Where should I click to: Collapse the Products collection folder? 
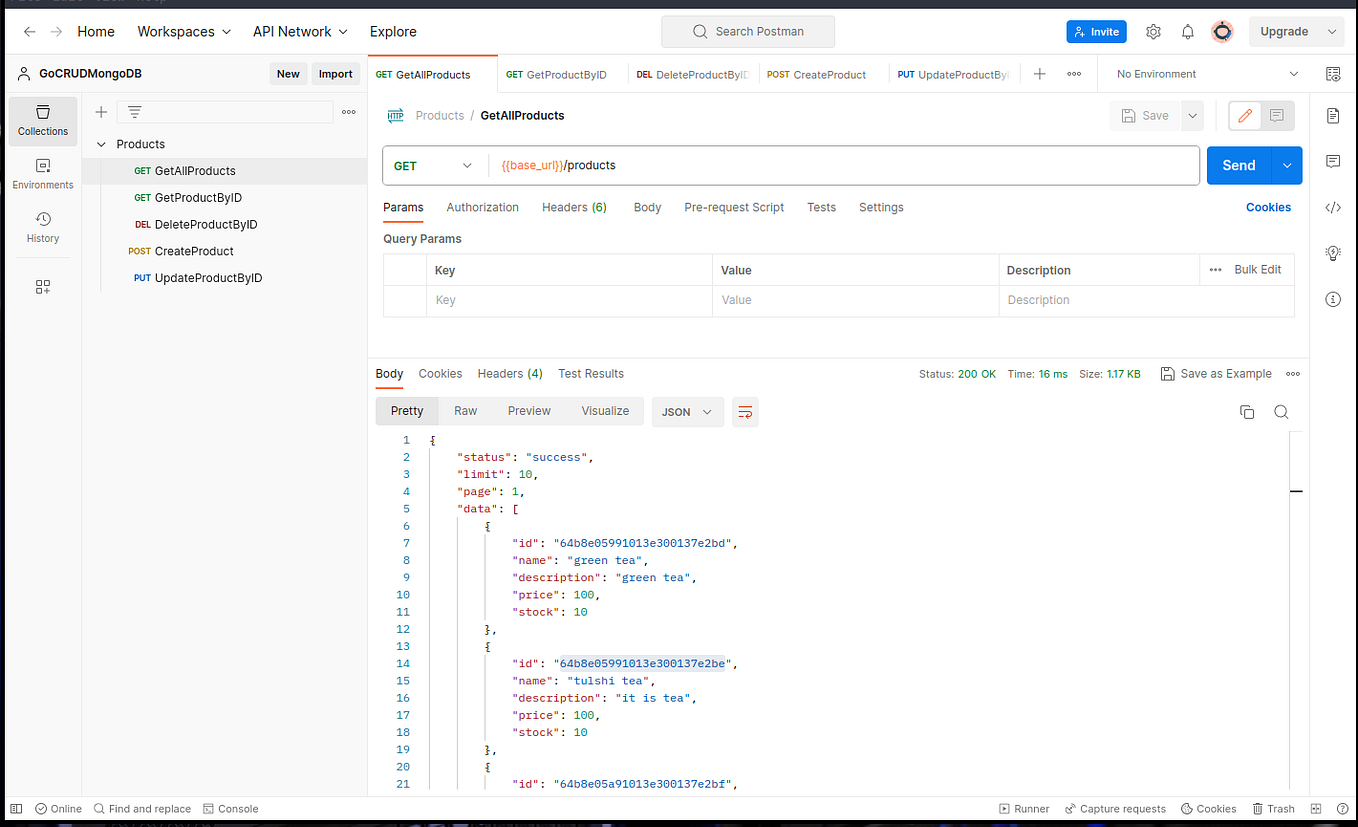coord(100,143)
